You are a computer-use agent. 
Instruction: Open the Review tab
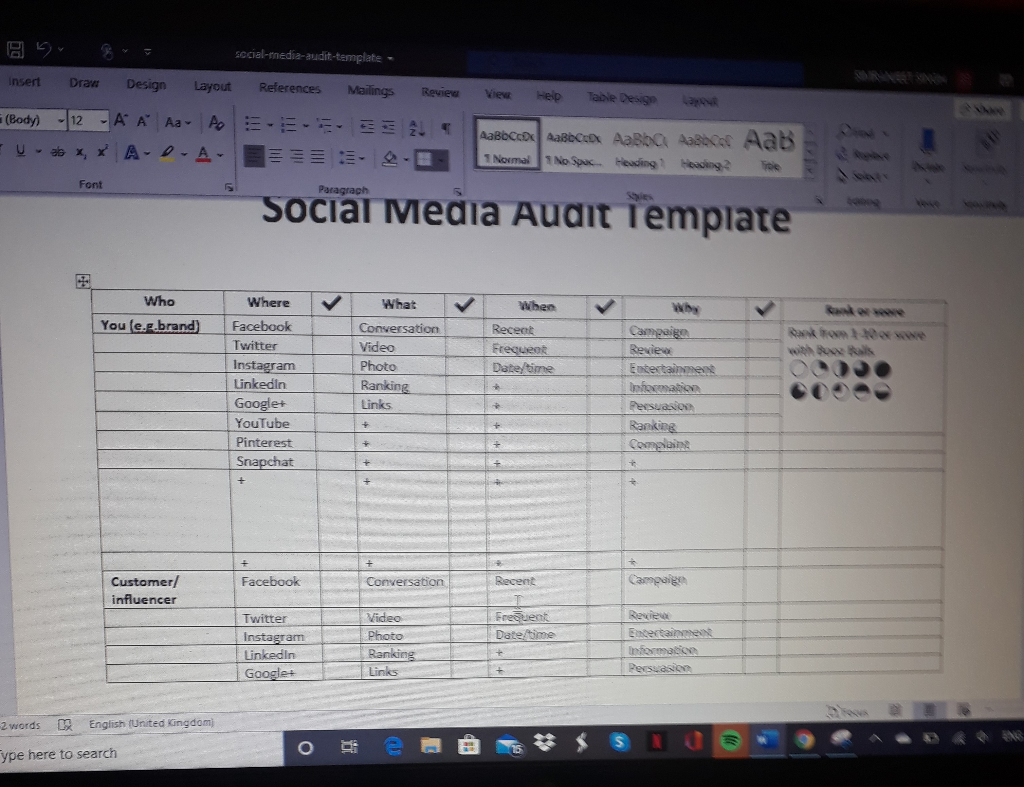pyautogui.click(x=440, y=93)
